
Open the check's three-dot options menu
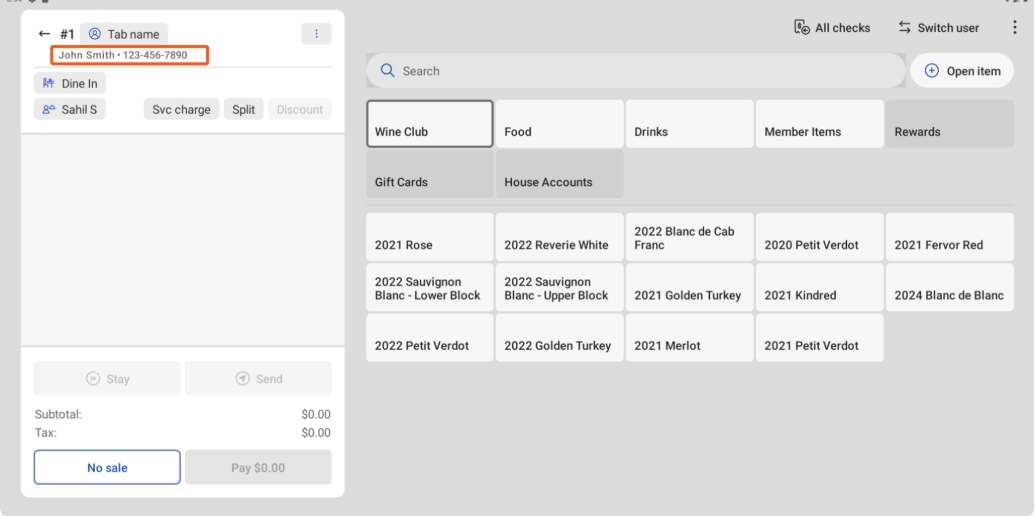(316, 34)
